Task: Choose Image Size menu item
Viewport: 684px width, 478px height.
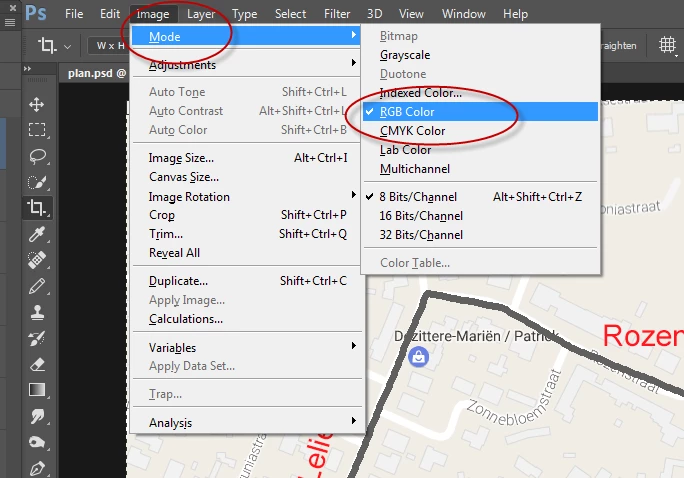Action: [248, 158]
